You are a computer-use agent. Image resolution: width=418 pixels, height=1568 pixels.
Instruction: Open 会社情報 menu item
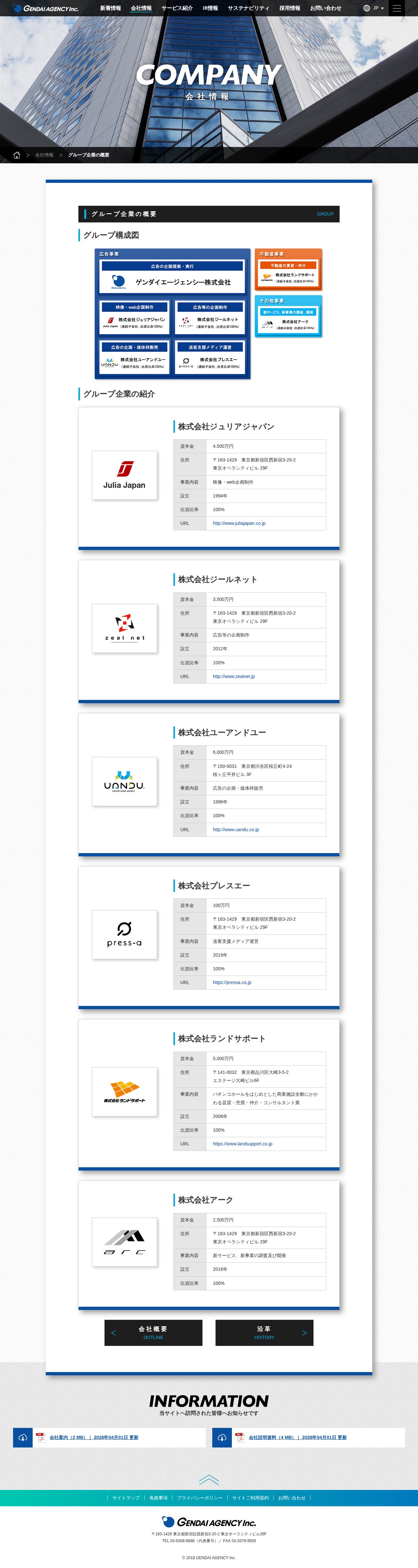pyautogui.click(x=141, y=8)
